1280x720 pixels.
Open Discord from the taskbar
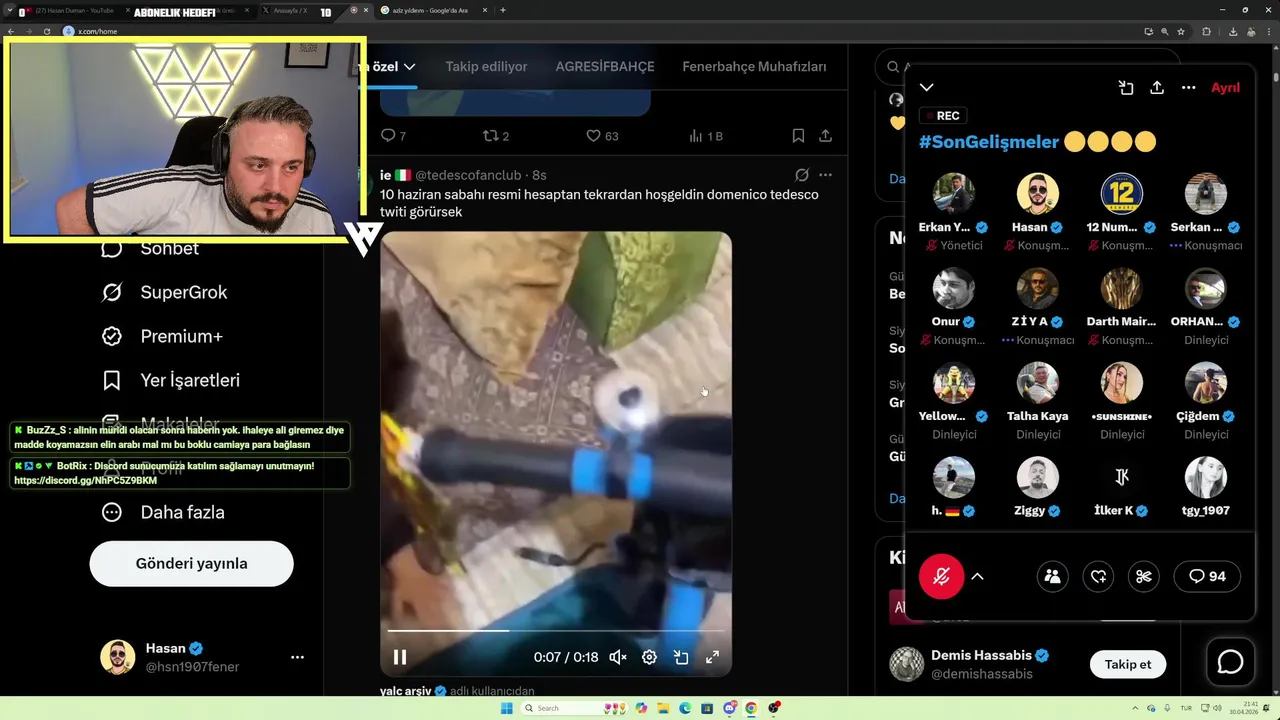coord(730,708)
